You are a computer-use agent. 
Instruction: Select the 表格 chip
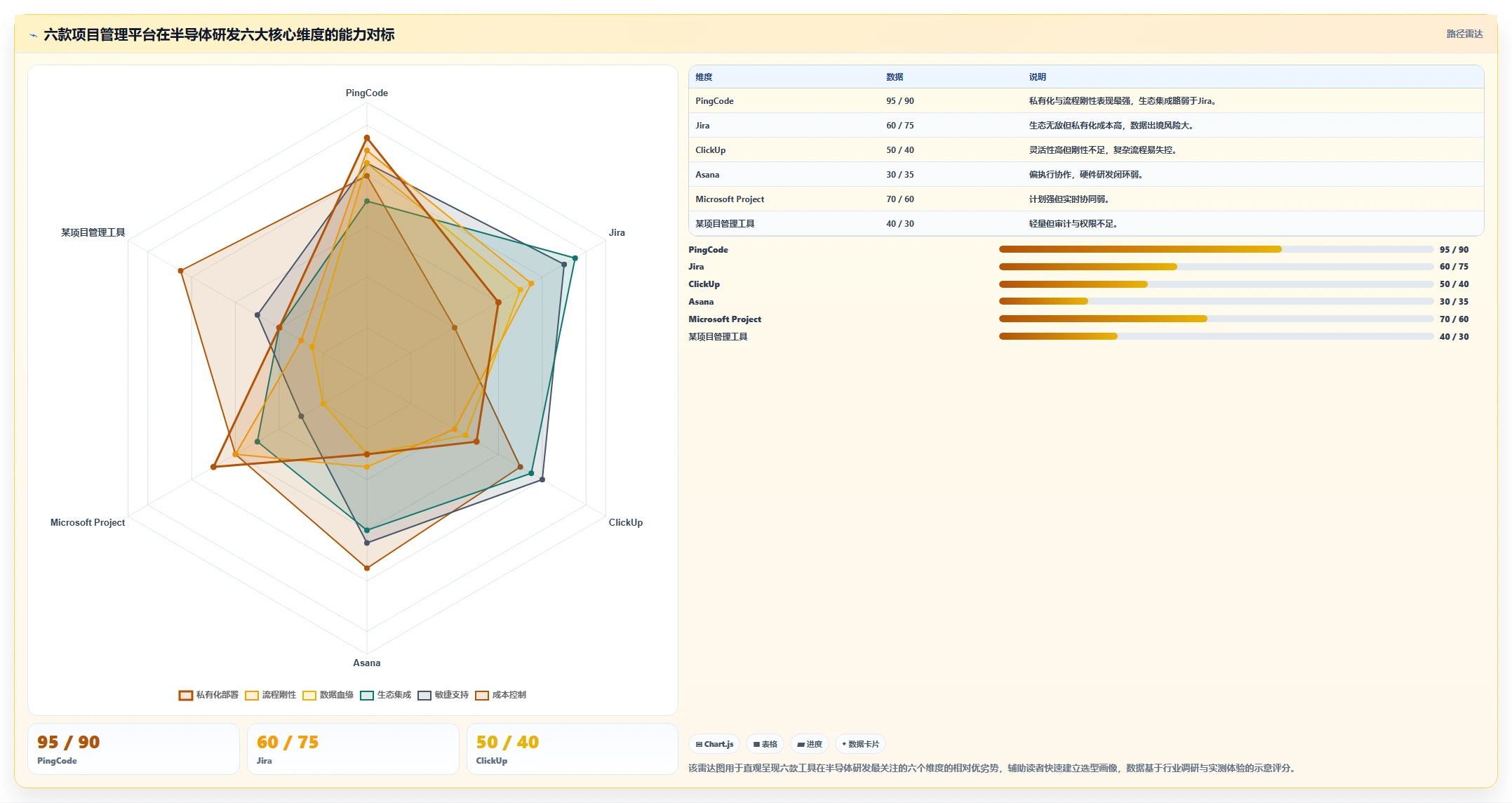click(x=765, y=744)
